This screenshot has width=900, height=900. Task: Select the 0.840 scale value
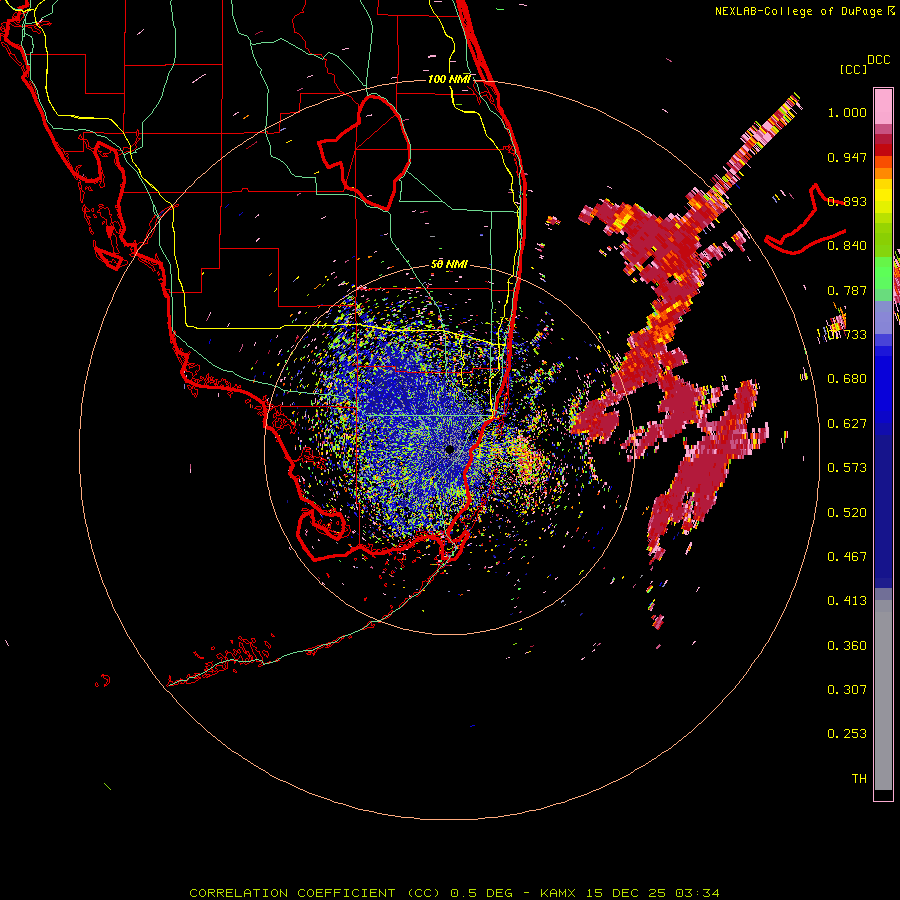[847, 246]
